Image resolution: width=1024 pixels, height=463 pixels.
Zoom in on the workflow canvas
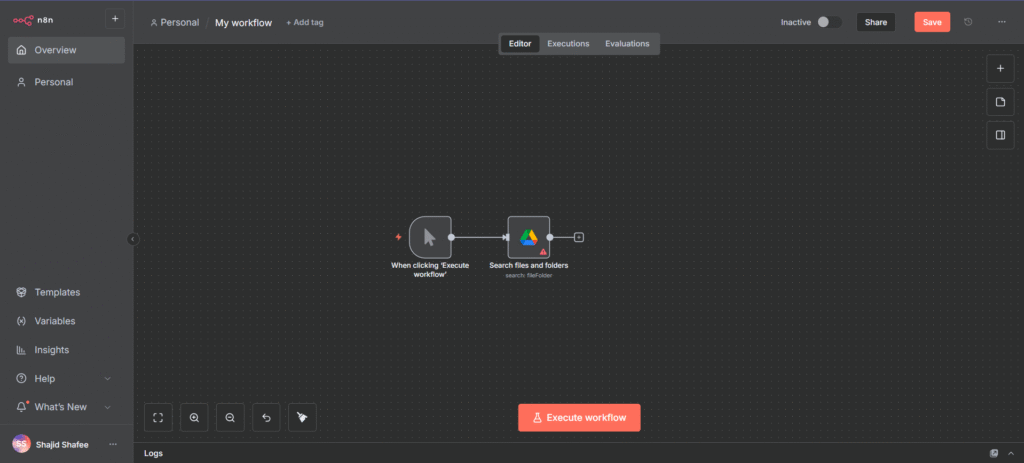pos(194,417)
